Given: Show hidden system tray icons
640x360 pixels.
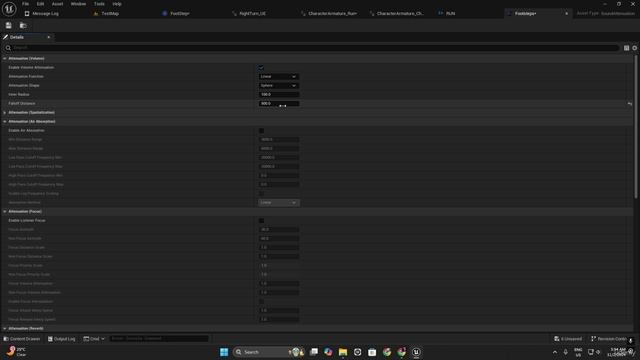Looking at the screenshot, I should pyautogui.click(x=555, y=352).
